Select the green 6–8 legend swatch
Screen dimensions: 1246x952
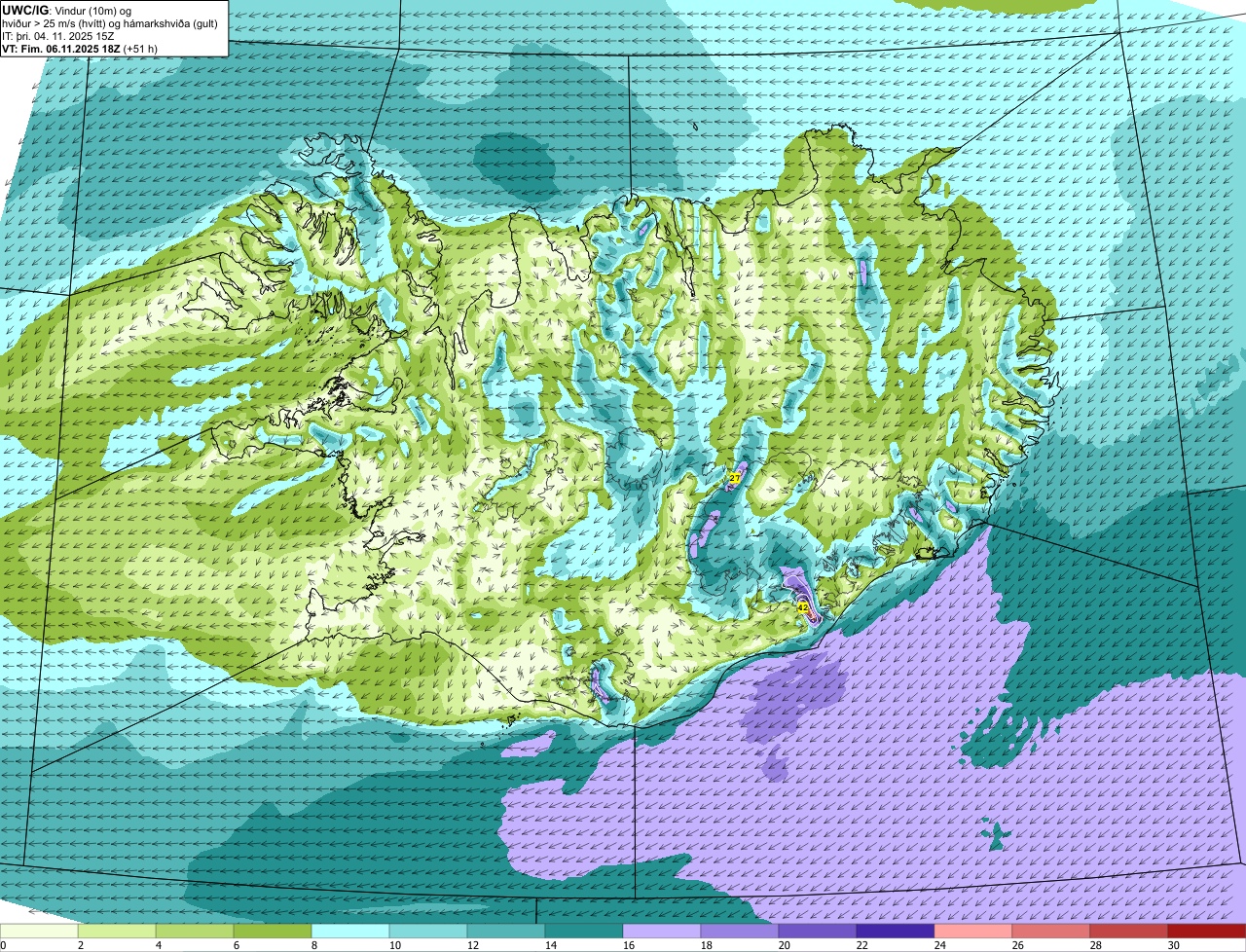point(273,931)
